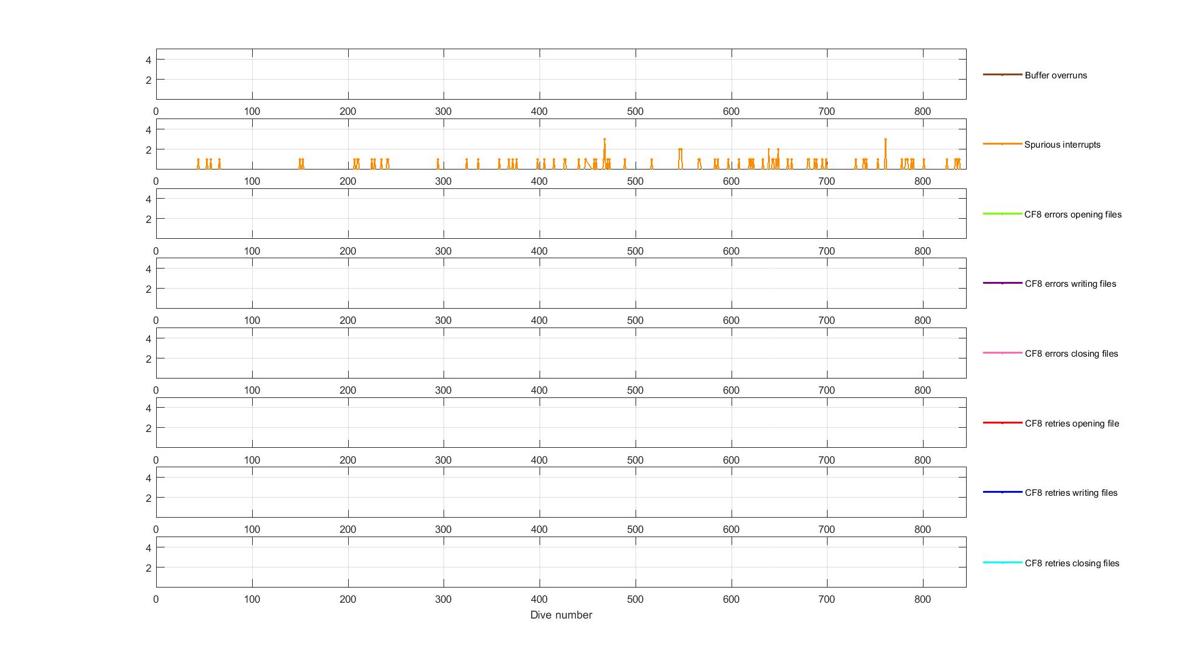
Task: Select the CF8 errors opening files legend text
Action: click(x=1072, y=214)
